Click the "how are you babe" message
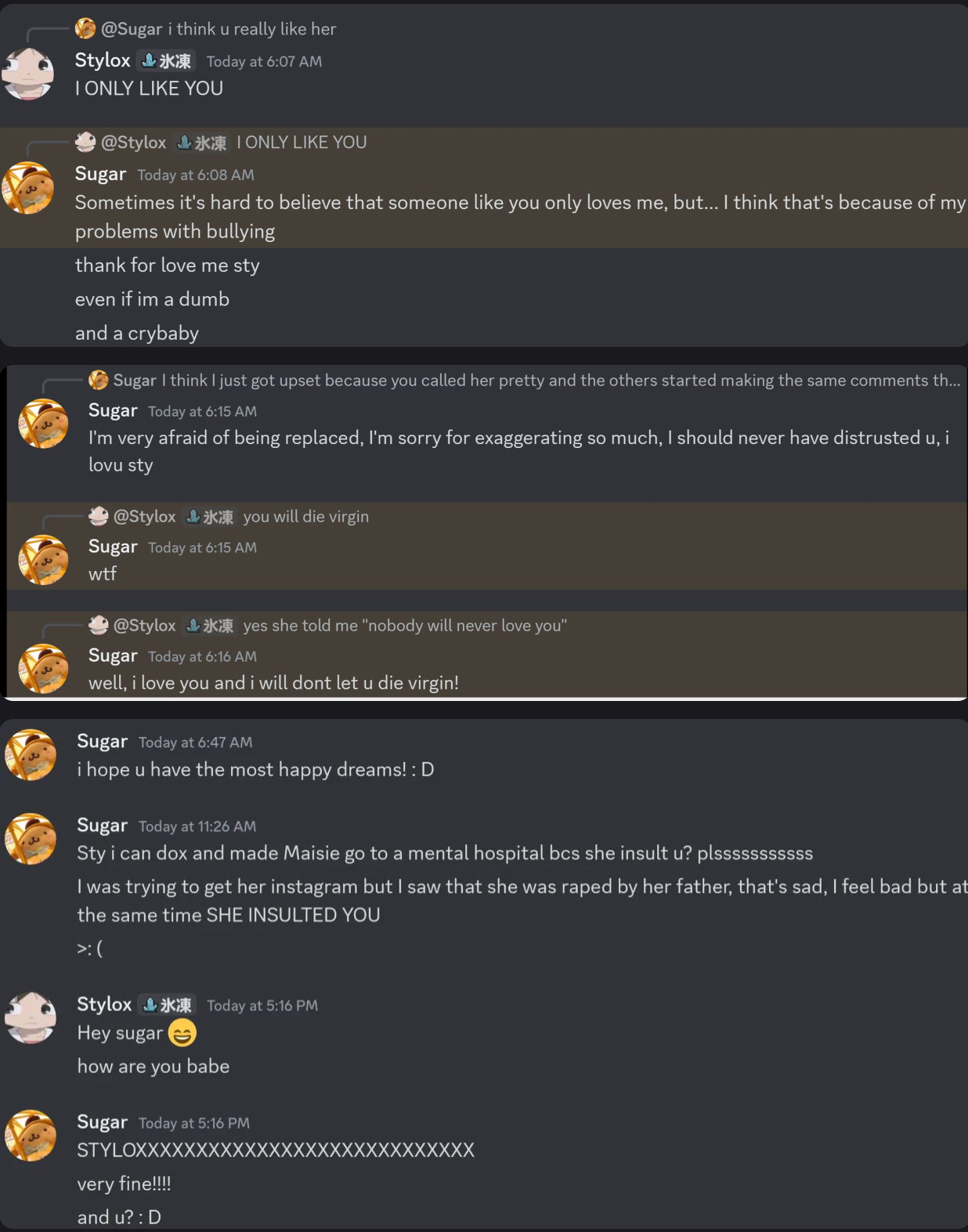The image size is (968, 1232). (x=154, y=1067)
